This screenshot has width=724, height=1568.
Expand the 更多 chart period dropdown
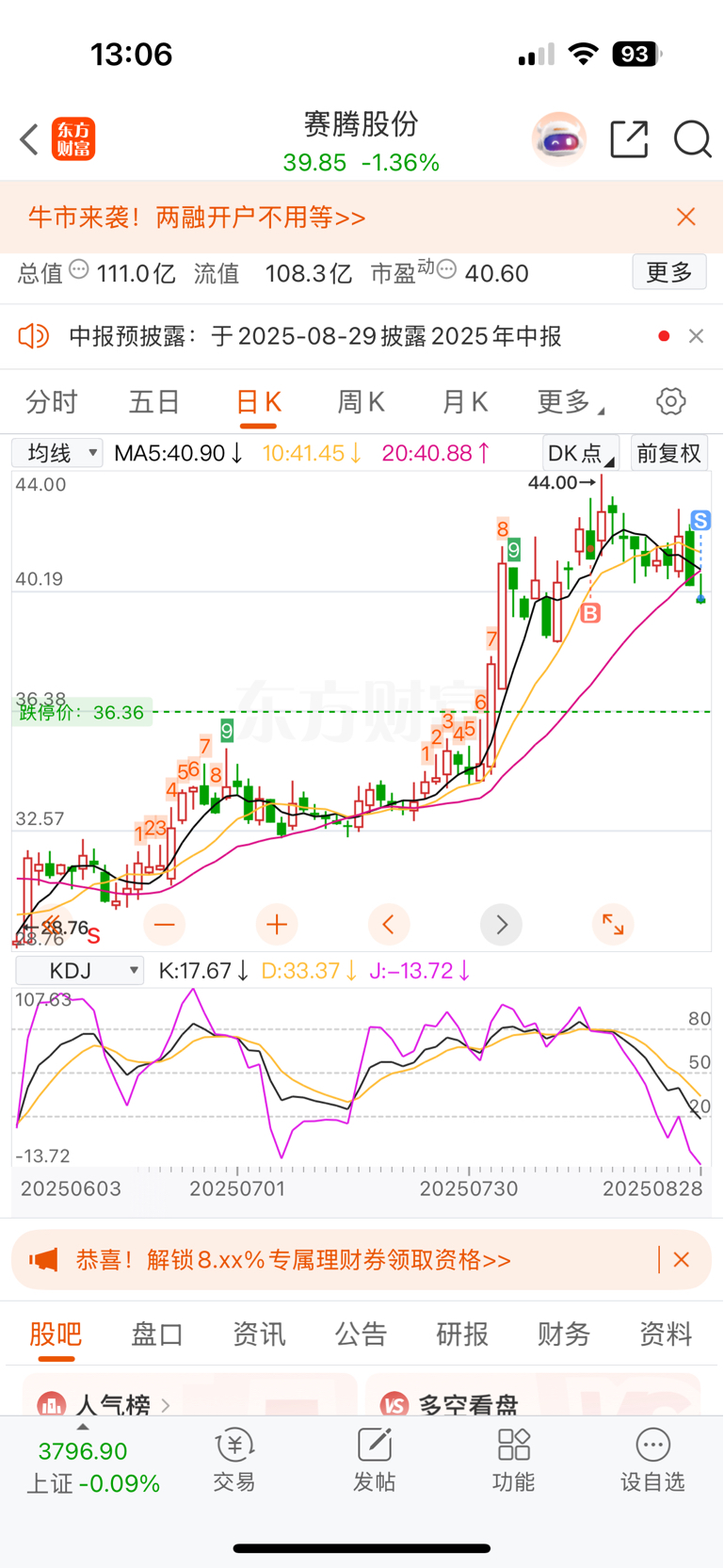[571, 402]
